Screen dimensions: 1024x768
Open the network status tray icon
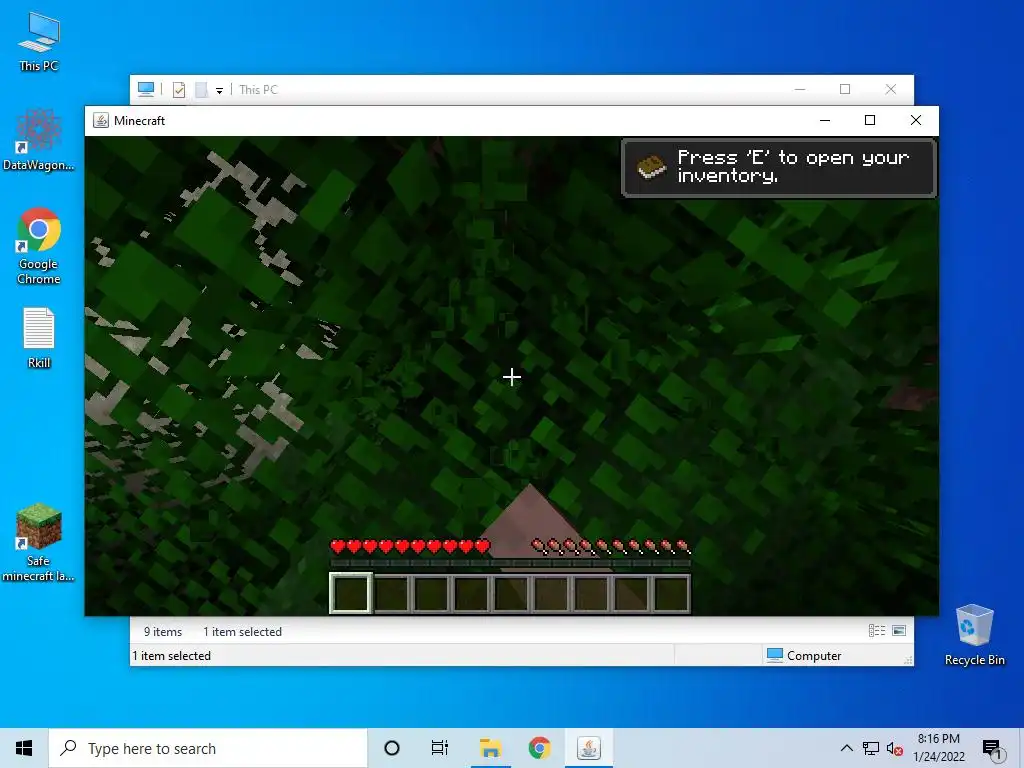click(871, 748)
